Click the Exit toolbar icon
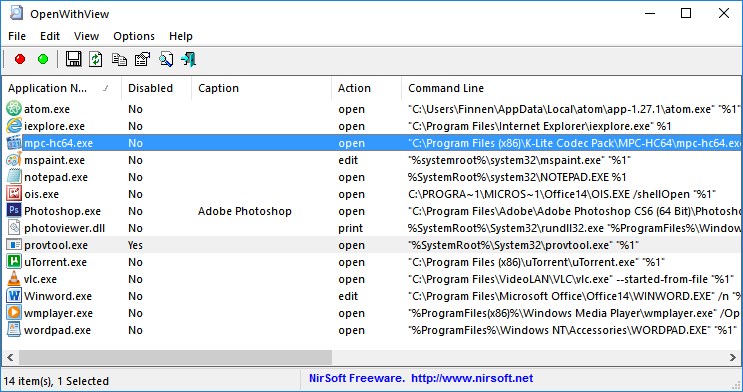 pos(189,59)
